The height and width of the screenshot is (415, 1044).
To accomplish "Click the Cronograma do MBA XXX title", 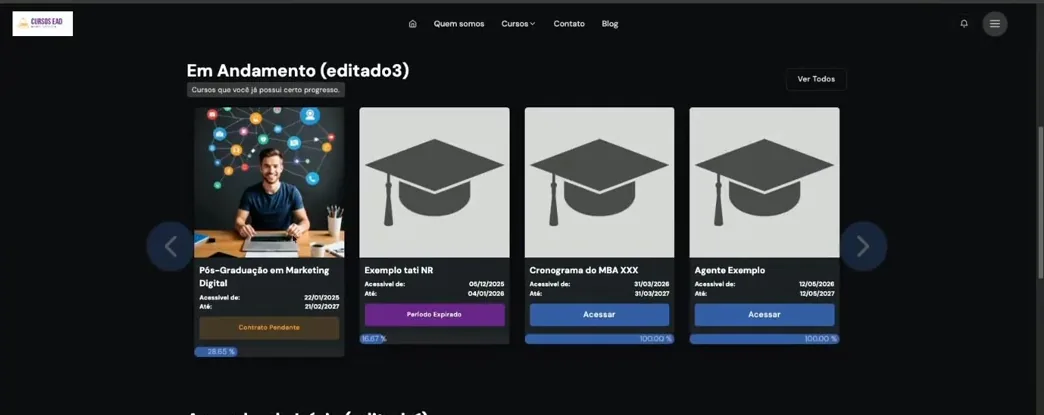I will point(584,270).
